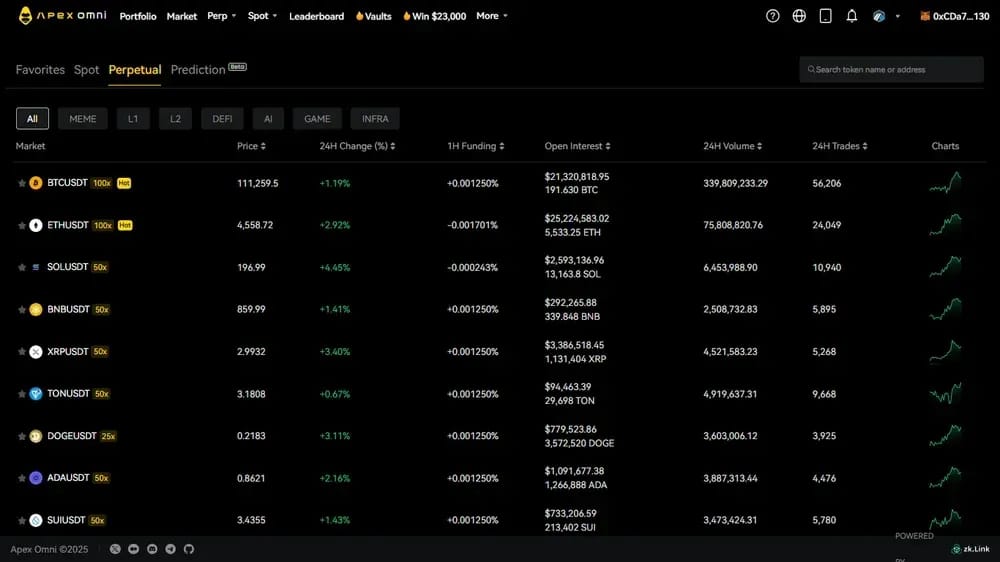
Task: Favorite the XRPUSDT market star
Action: (22, 351)
